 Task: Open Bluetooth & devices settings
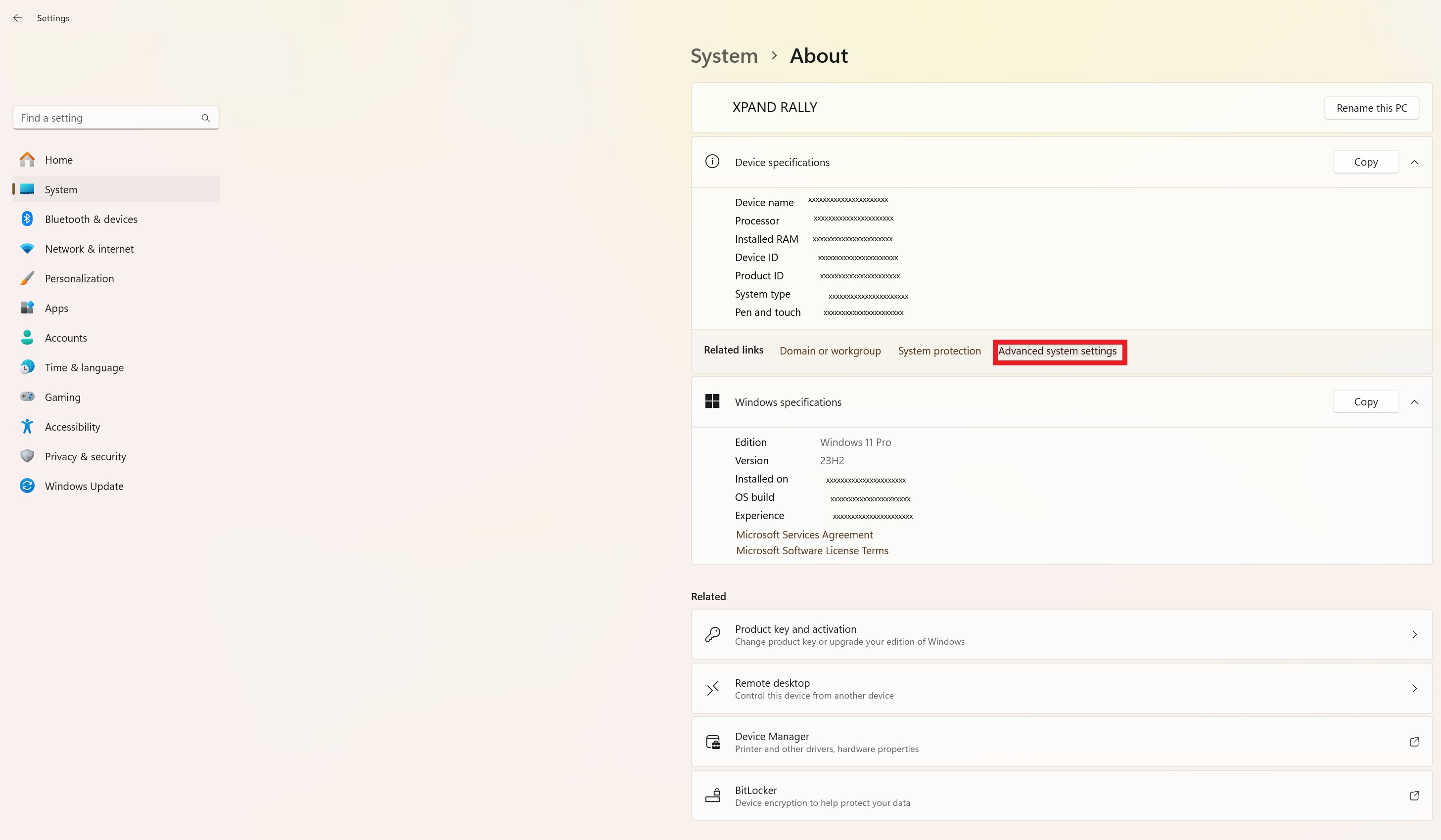pos(91,220)
